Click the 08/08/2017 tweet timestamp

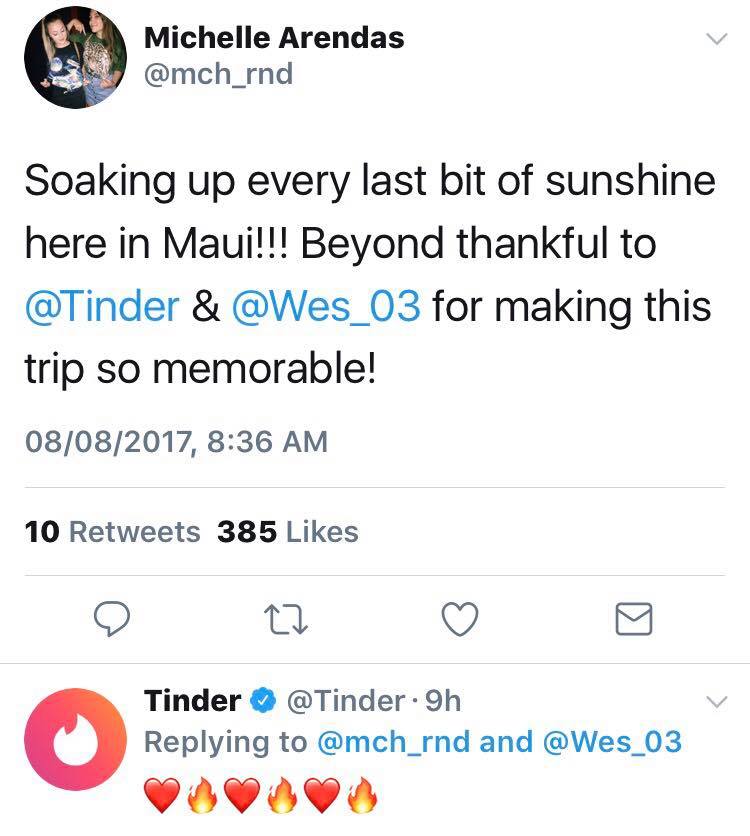click(175, 441)
